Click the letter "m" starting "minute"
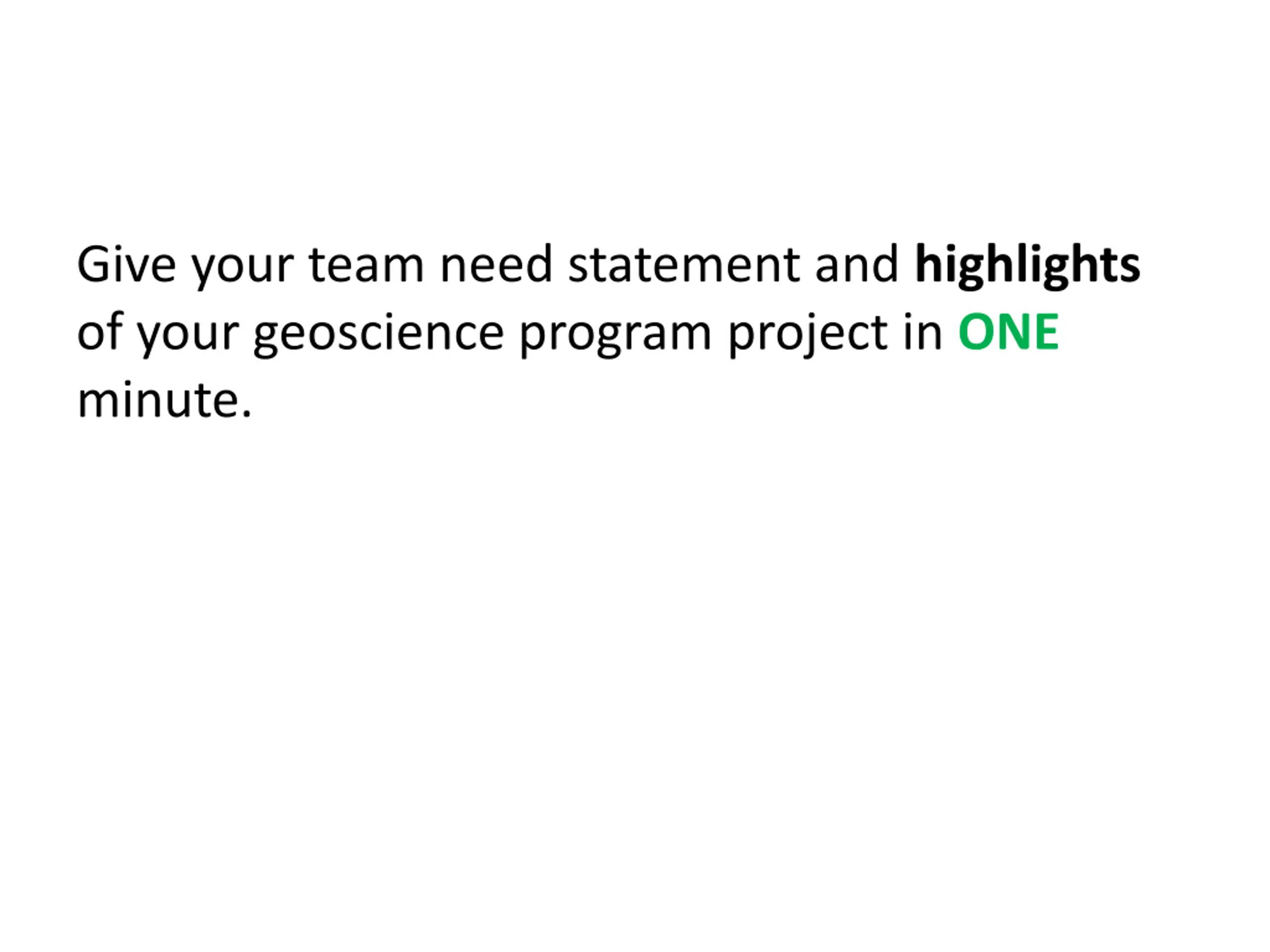This screenshot has height=952, width=1270. [95, 402]
